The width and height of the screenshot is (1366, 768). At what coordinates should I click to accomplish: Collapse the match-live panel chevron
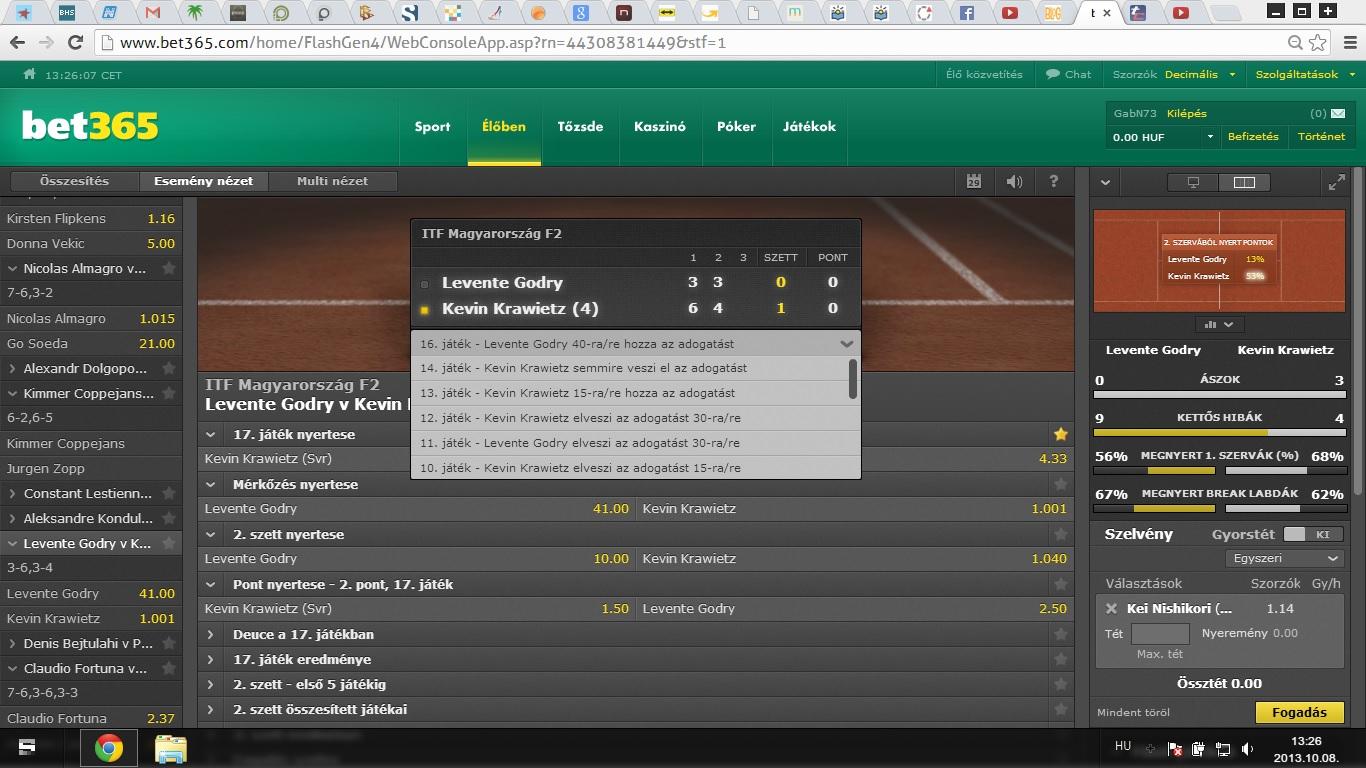pyautogui.click(x=1105, y=182)
